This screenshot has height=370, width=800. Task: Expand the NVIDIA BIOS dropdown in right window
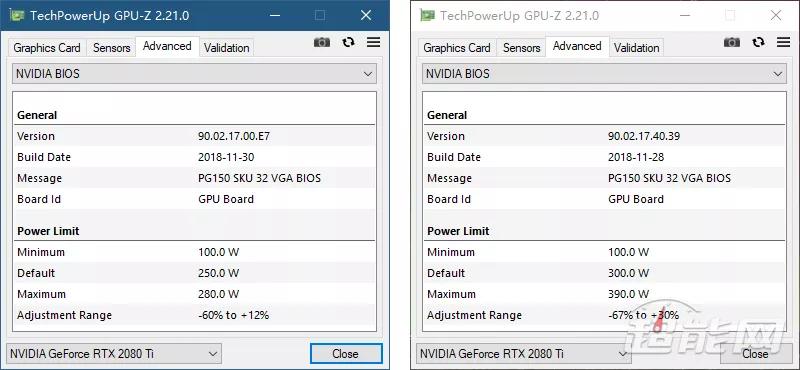coord(605,73)
